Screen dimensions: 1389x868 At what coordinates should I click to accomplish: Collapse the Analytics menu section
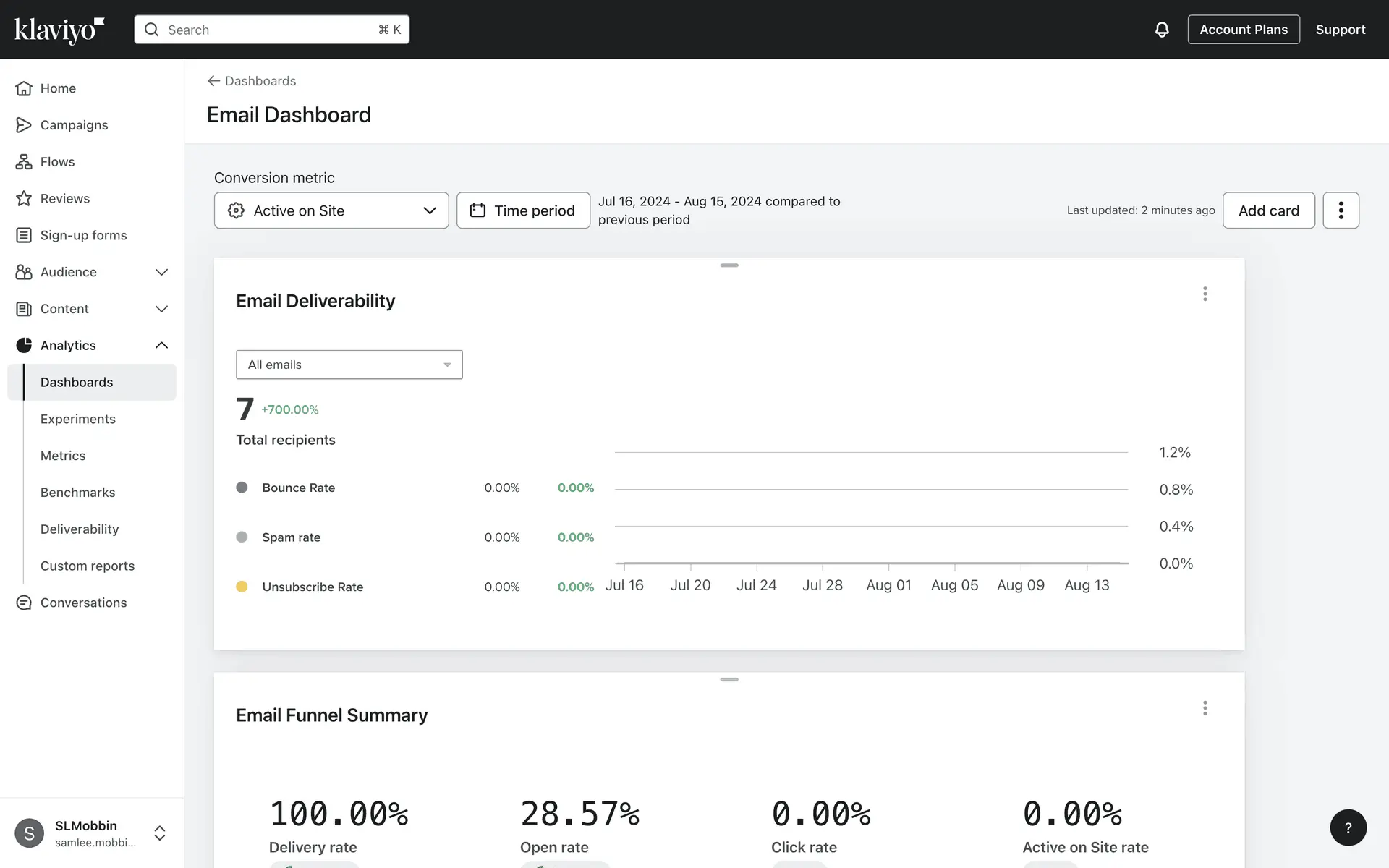[x=161, y=346]
